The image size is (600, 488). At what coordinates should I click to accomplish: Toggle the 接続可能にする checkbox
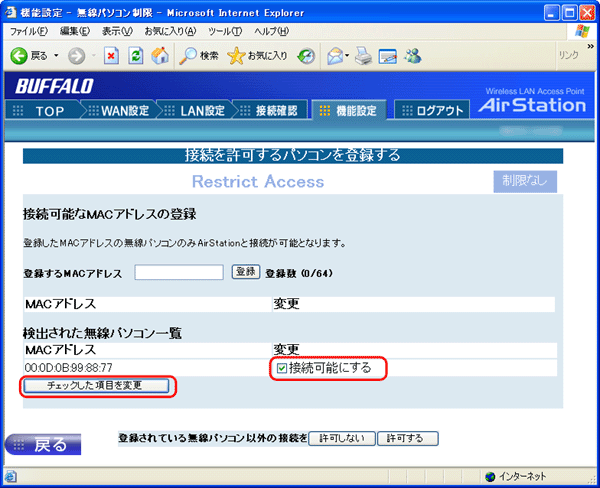[x=281, y=368]
